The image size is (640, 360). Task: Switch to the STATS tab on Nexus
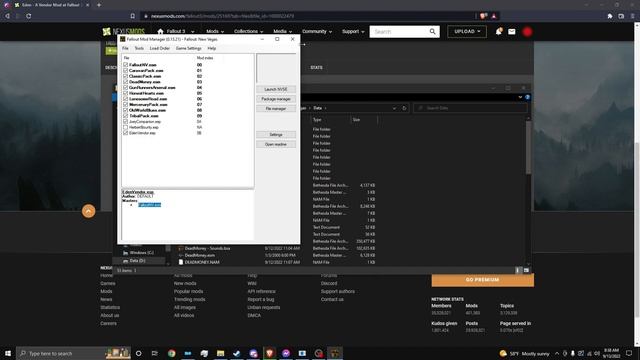(x=316, y=68)
